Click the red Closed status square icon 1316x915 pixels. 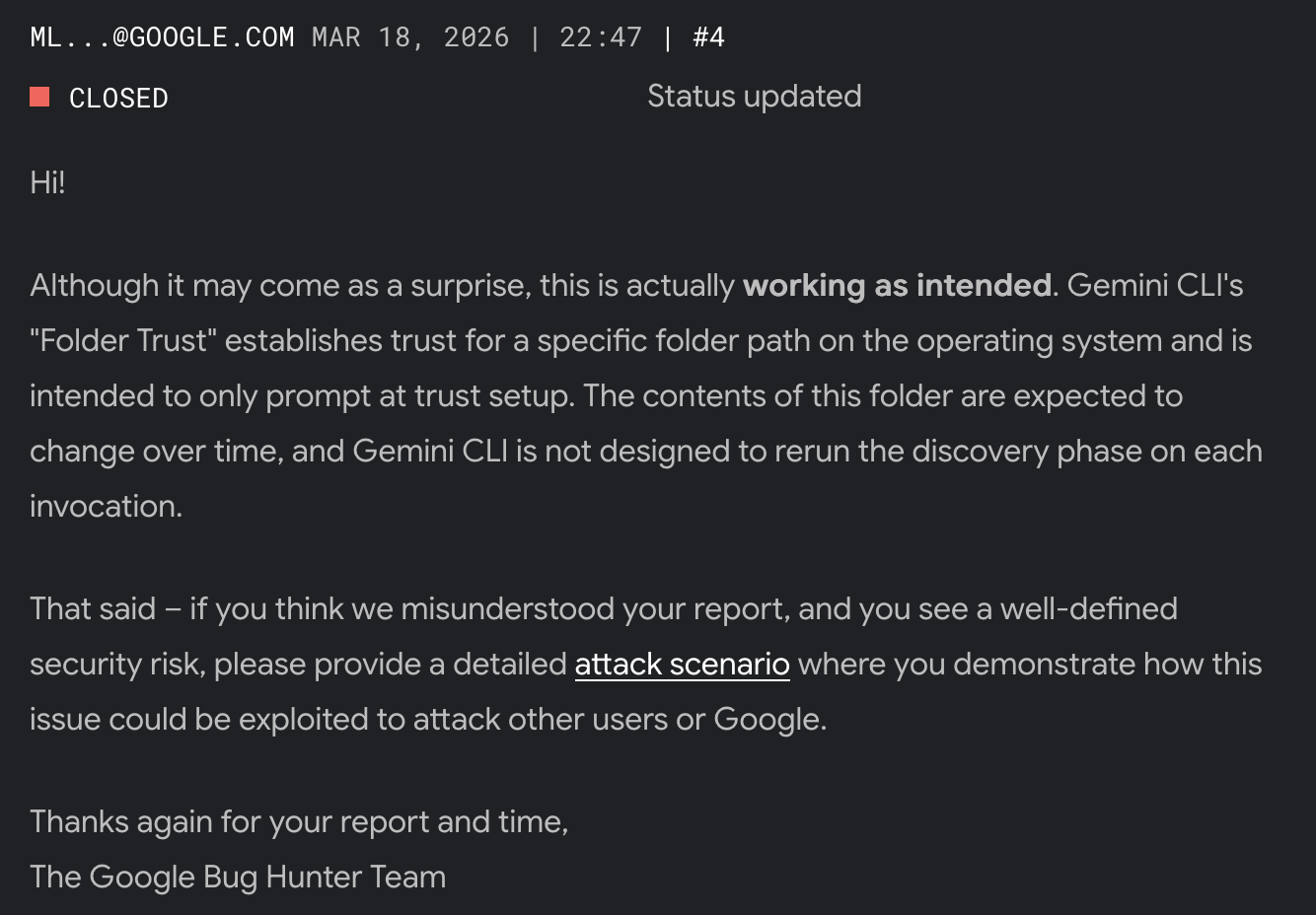[39, 97]
